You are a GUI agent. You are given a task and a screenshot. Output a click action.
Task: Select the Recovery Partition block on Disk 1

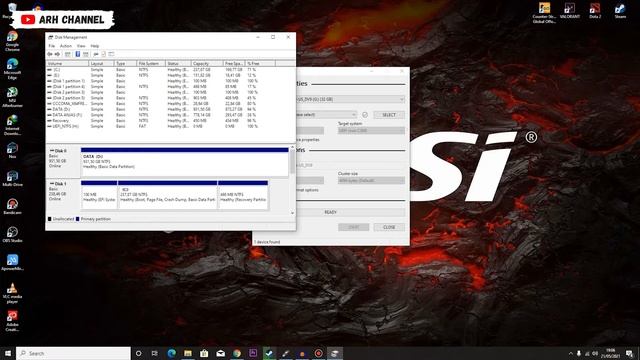(x=243, y=195)
